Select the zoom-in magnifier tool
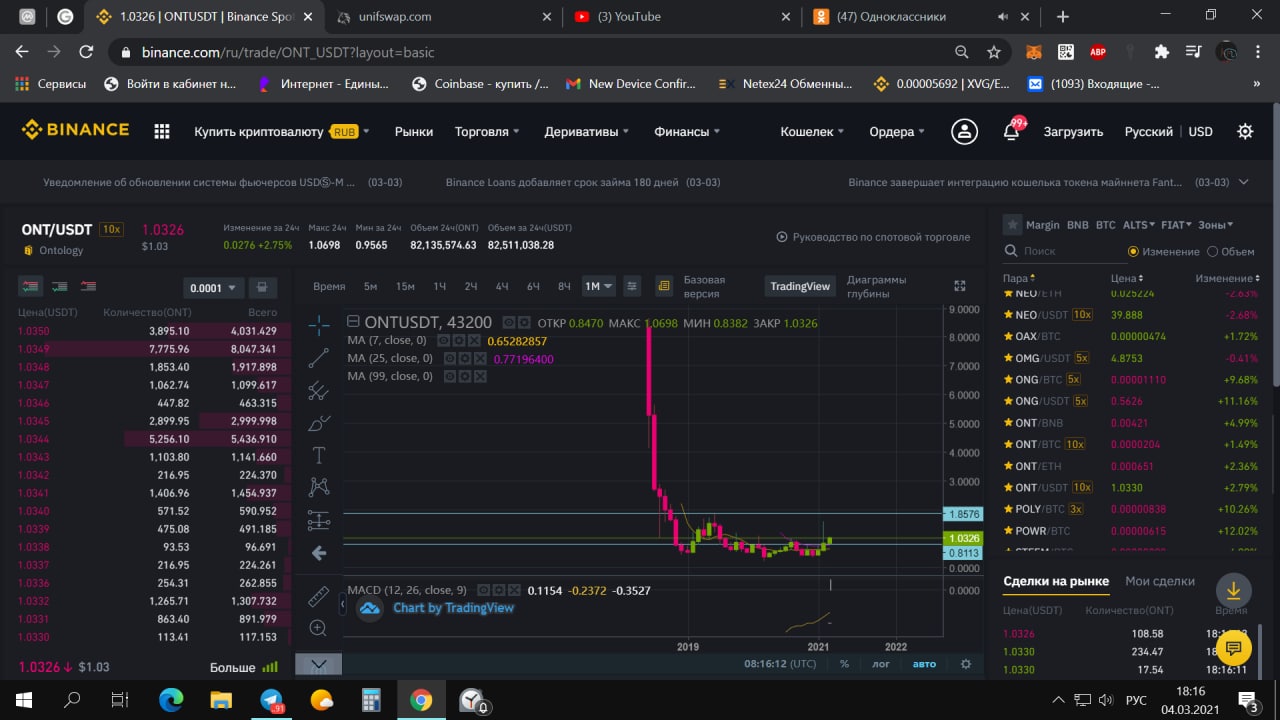Image resolution: width=1280 pixels, height=720 pixels. 318,628
